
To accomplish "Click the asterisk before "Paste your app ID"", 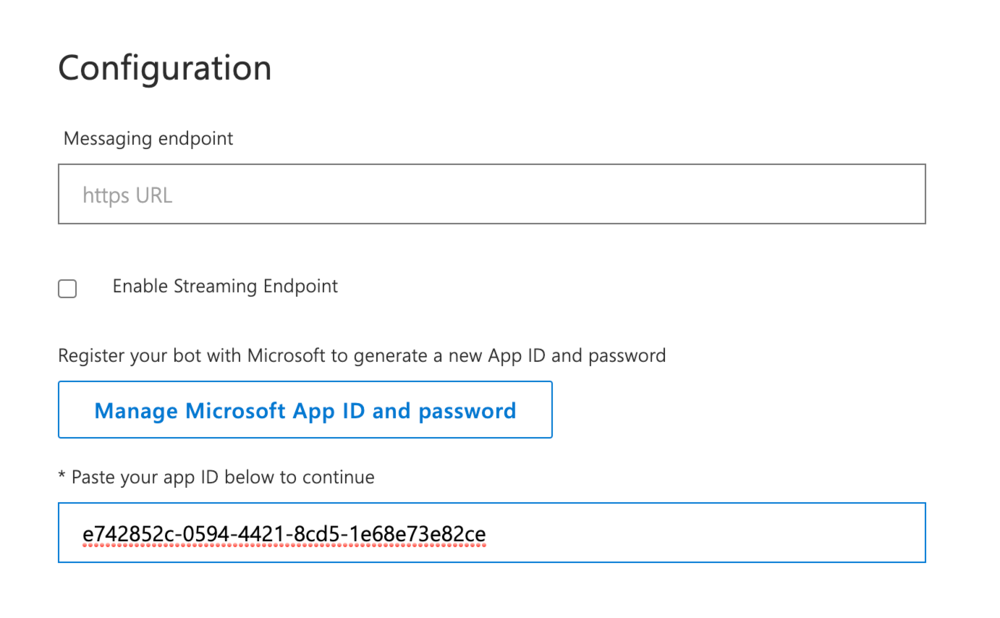I will pyautogui.click(x=62, y=477).
